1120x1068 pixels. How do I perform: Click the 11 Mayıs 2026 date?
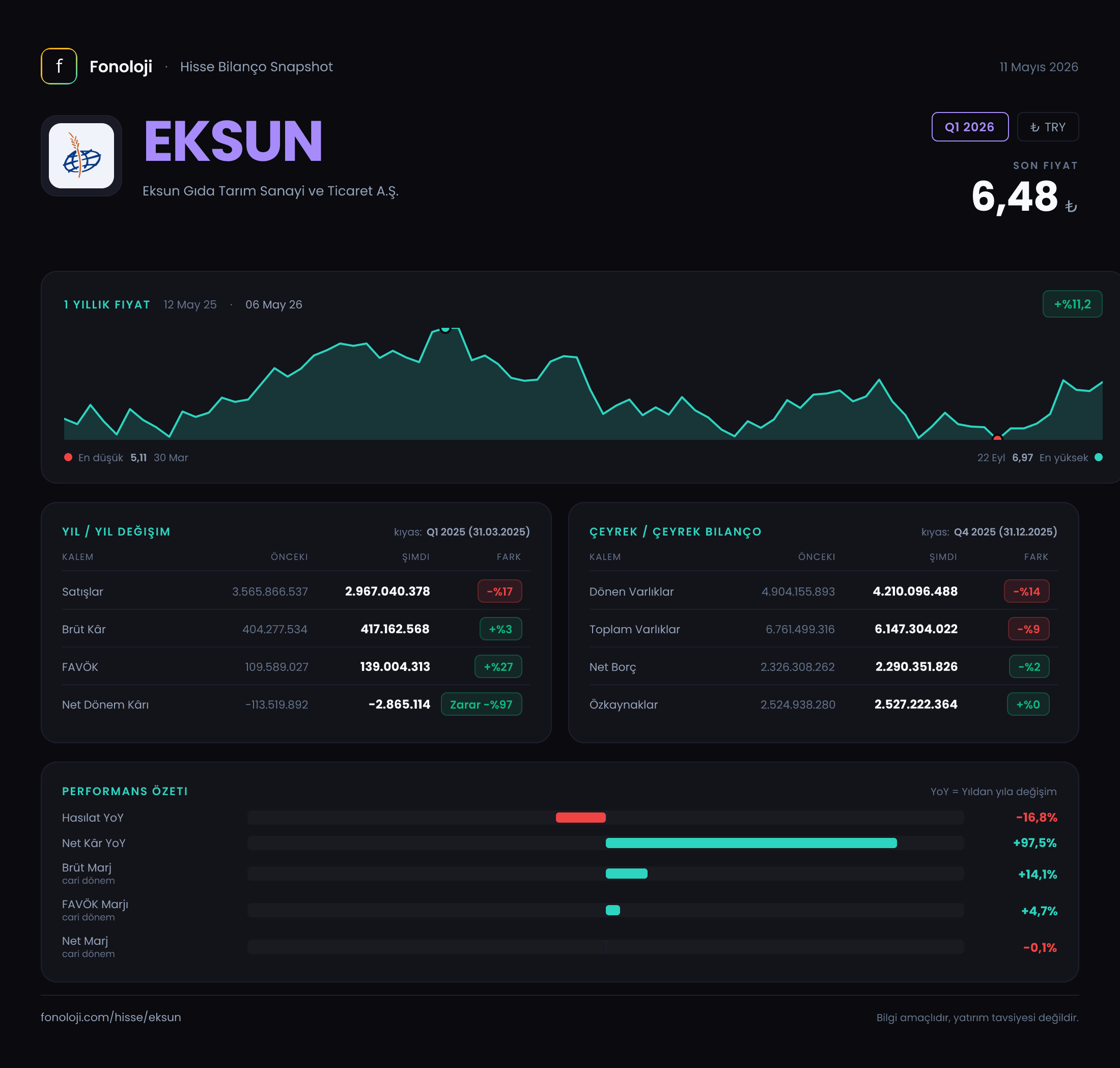click(1039, 67)
